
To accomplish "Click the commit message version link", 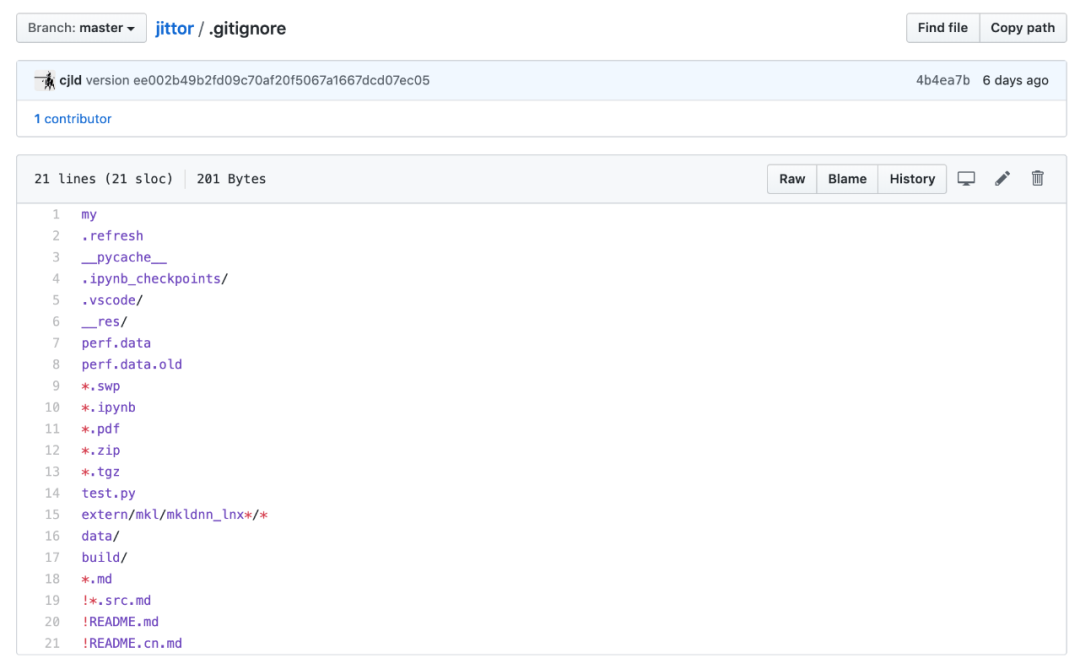I will 257,80.
